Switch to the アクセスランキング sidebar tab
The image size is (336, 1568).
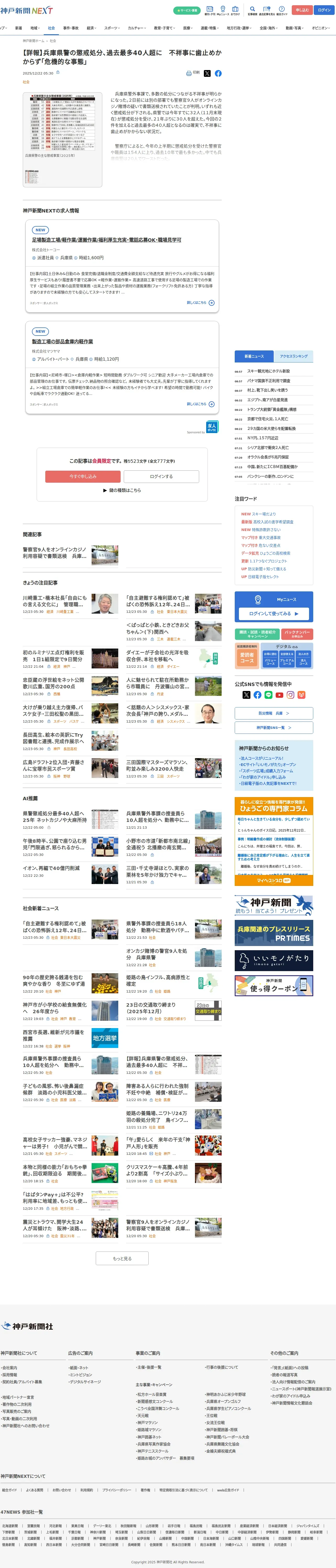click(x=293, y=356)
